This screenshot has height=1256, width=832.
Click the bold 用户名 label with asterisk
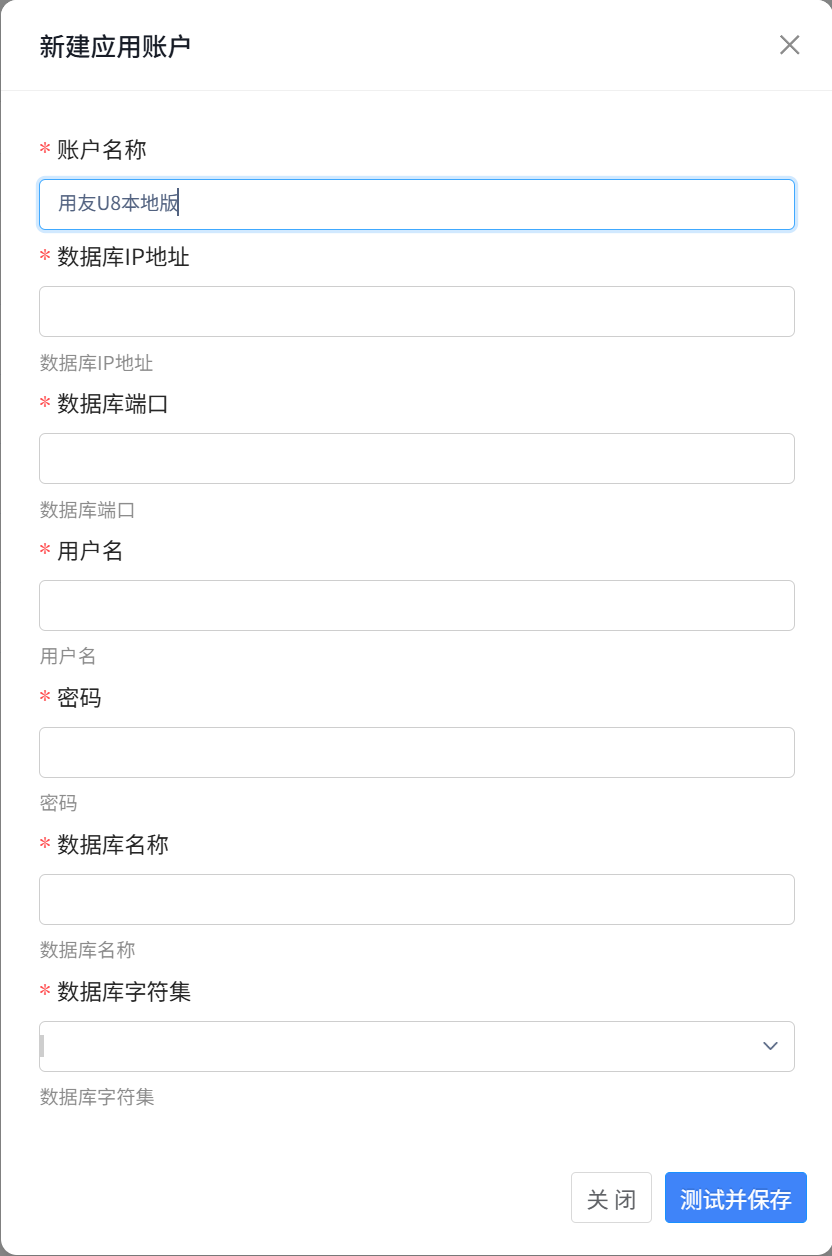coord(82,551)
